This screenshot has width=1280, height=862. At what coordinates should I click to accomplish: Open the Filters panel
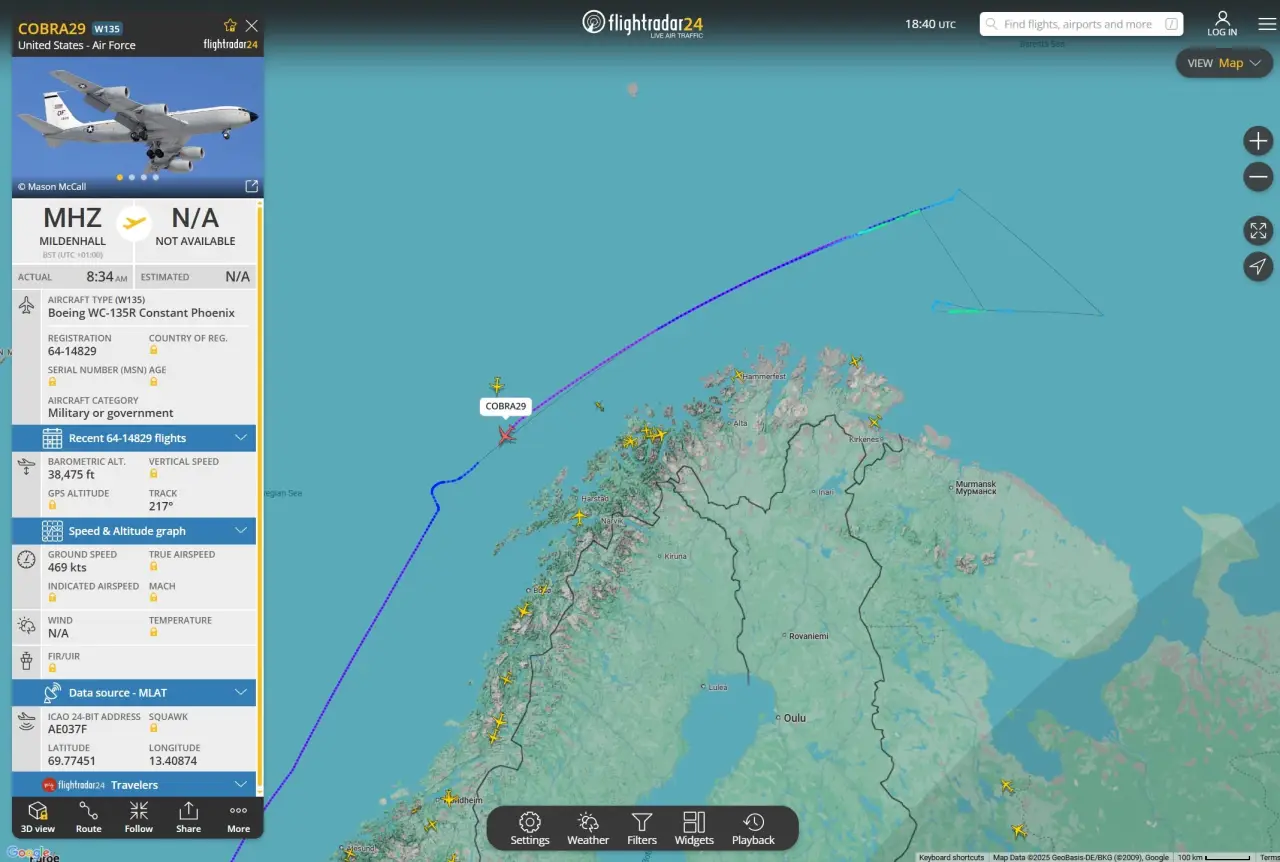pos(642,829)
